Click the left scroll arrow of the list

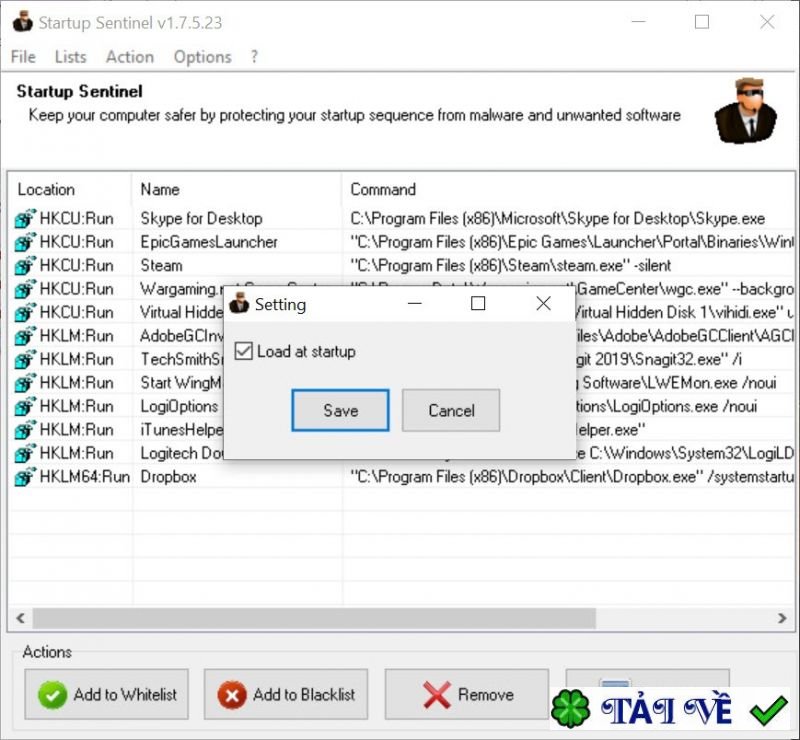[20, 618]
